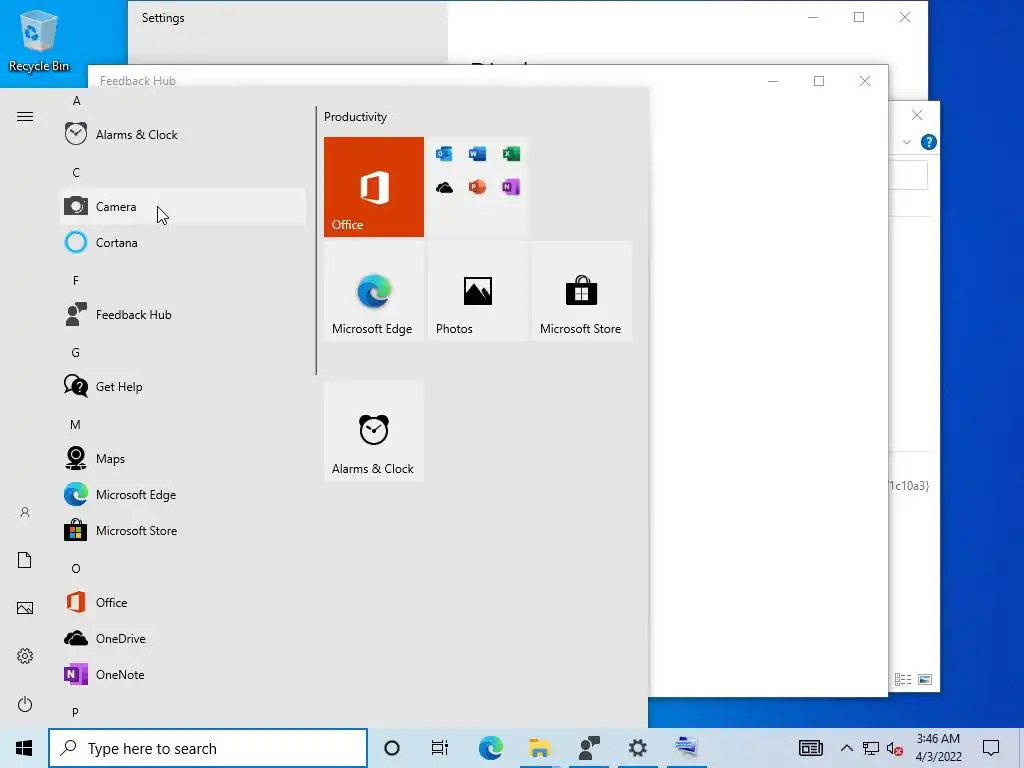
Task: Open File Explorer from the taskbar
Action: pos(539,748)
